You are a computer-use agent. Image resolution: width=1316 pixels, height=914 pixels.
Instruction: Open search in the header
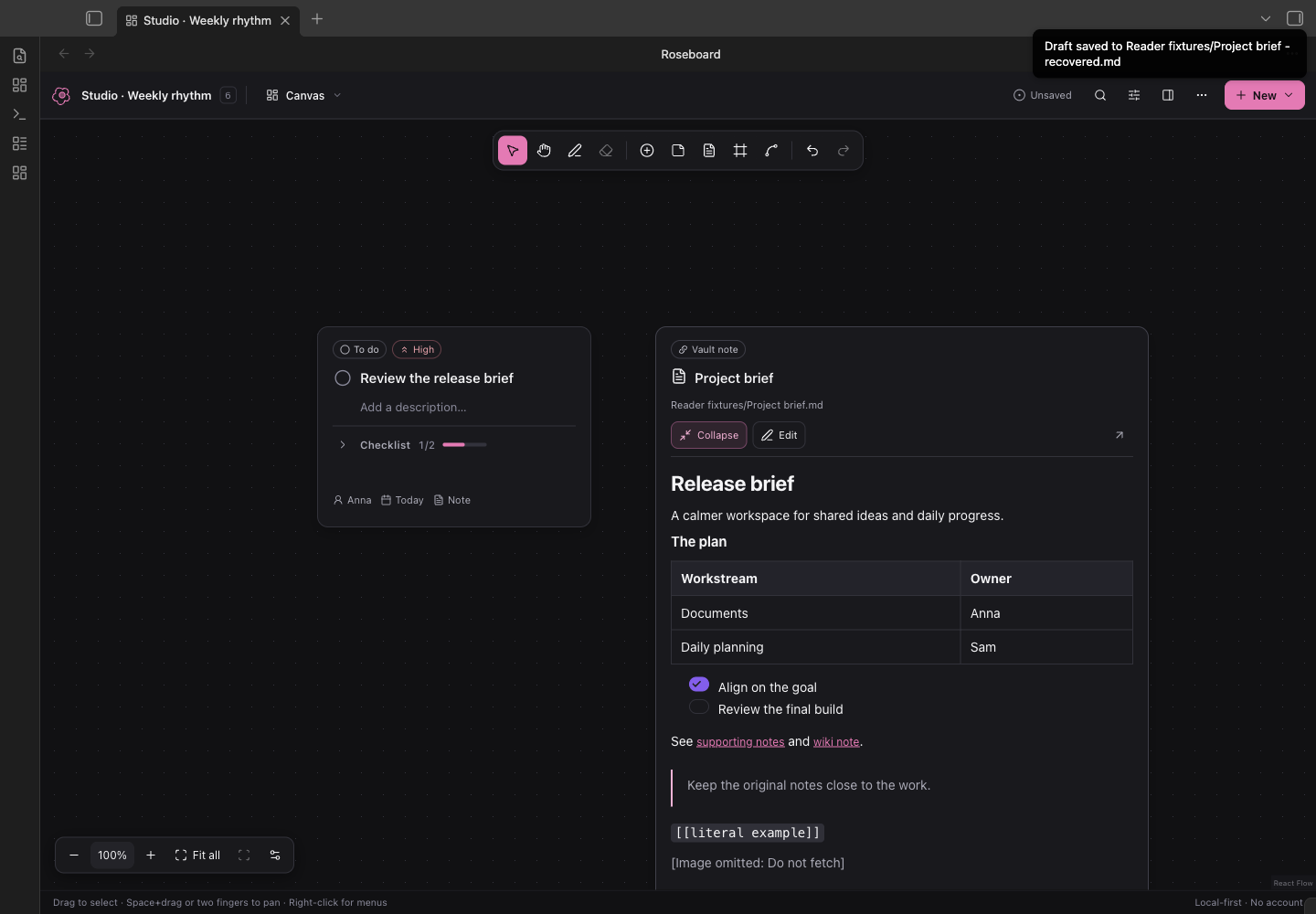[1100, 95]
